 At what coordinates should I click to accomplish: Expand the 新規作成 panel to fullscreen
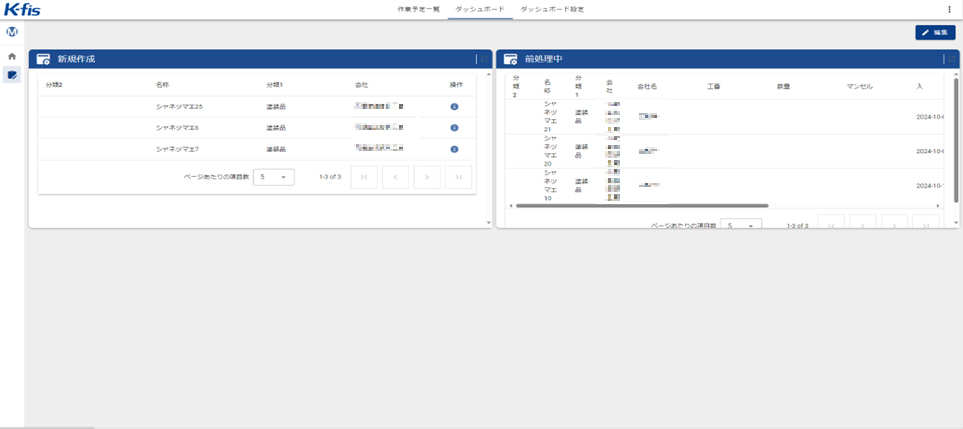(x=483, y=60)
